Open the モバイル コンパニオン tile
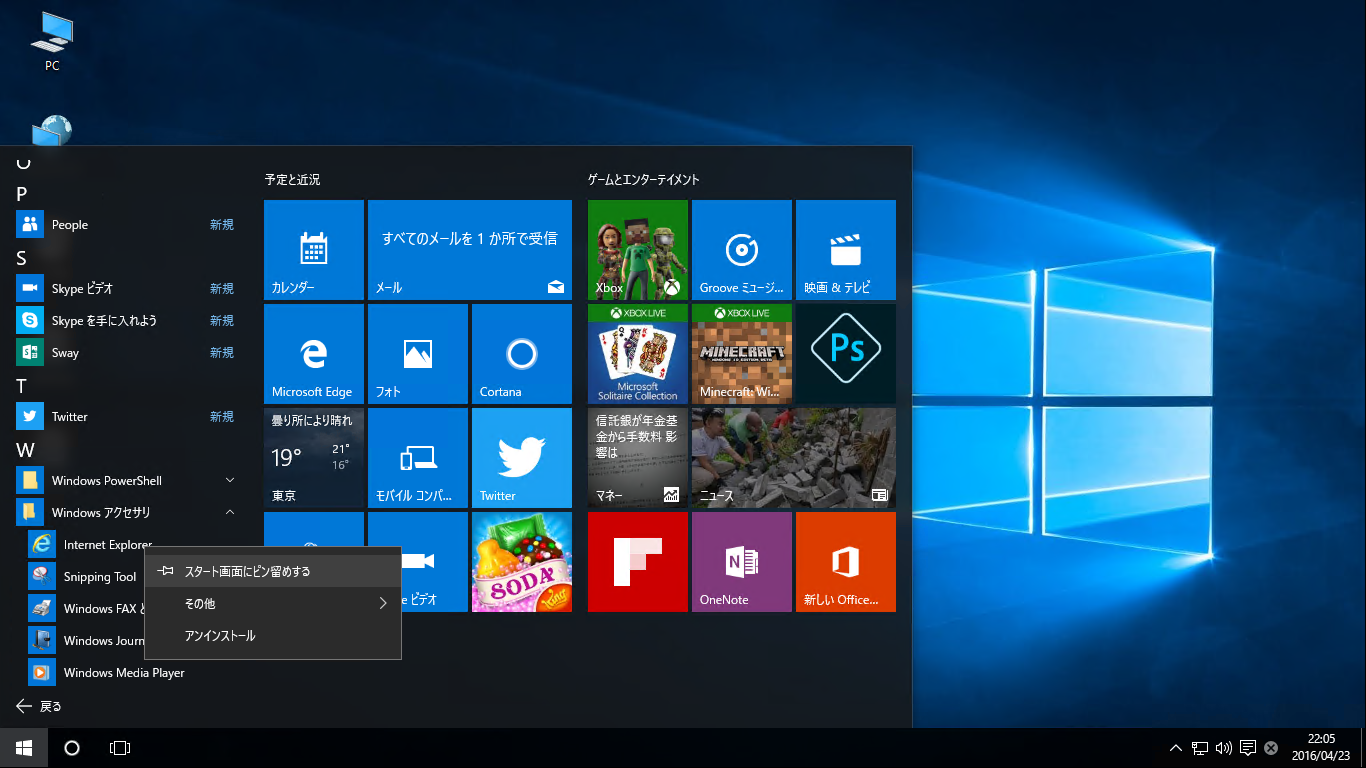Image resolution: width=1366 pixels, height=768 pixels. pyautogui.click(x=418, y=458)
